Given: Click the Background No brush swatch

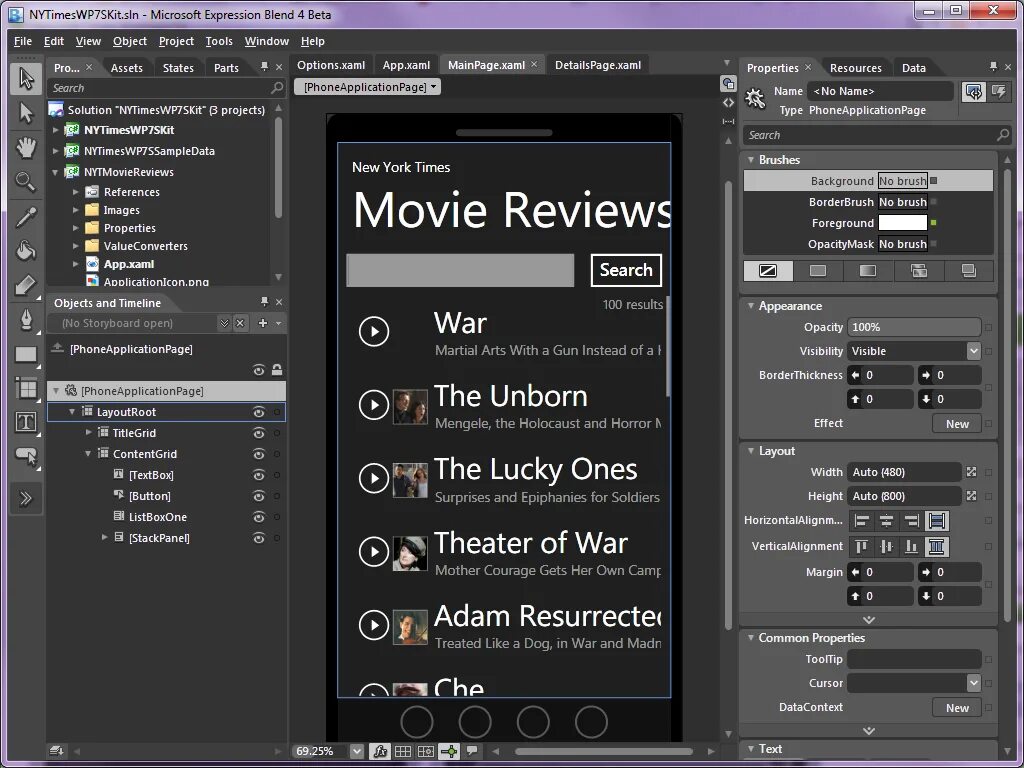Looking at the screenshot, I should pyautogui.click(x=903, y=181).
